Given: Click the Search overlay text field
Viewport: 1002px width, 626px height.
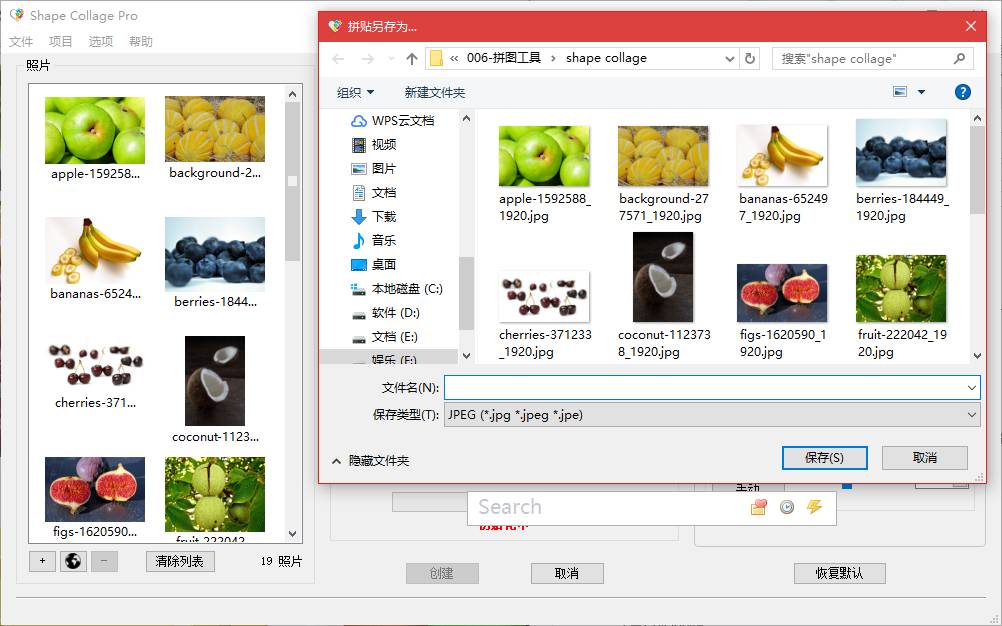Looking at the screenshot, I should pyautogui.click(x=607, y=507).
